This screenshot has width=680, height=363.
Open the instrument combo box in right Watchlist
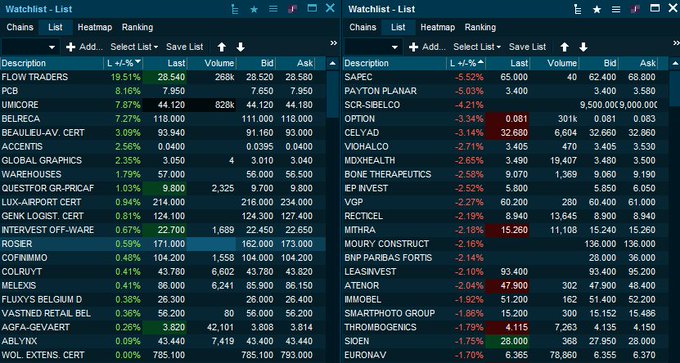click(373, 47)
